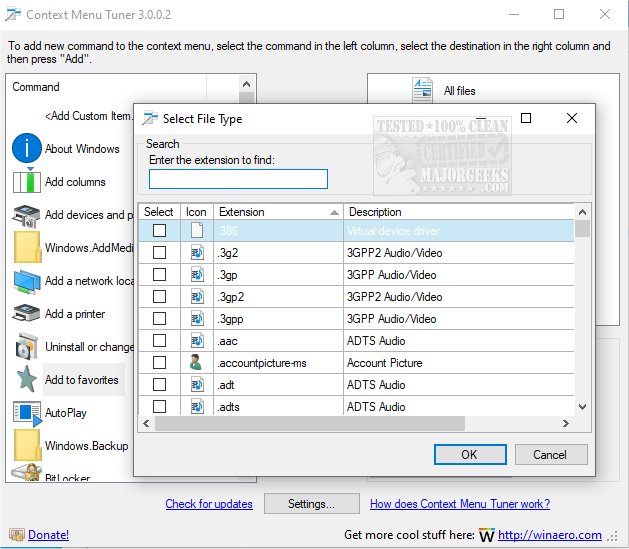Open the Check for updates link
The height and width of the screenshot is (549, 629).
208,504
